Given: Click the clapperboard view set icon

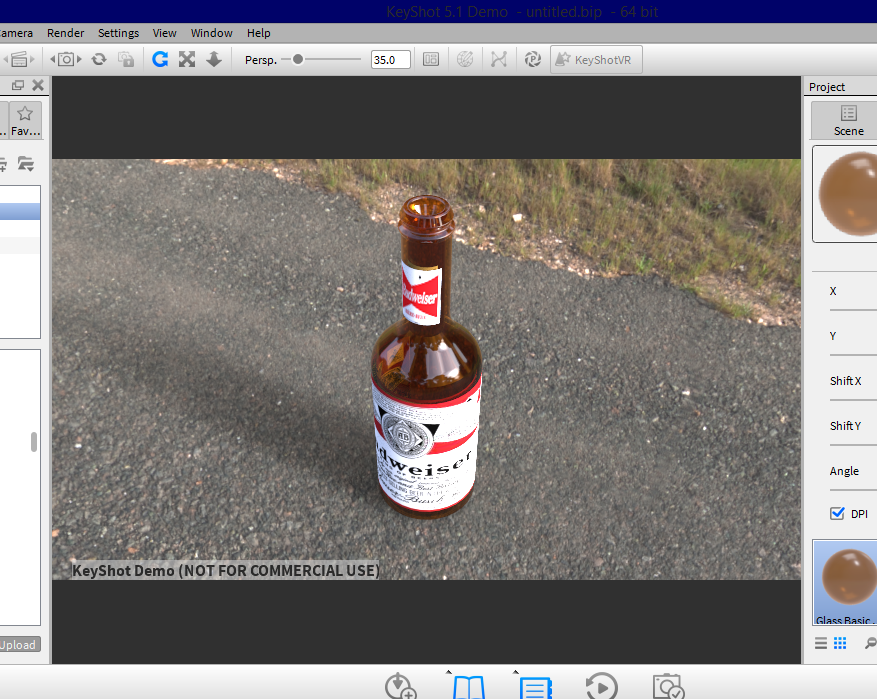Looking at the screenshot, I should click(x=19, y=59).
